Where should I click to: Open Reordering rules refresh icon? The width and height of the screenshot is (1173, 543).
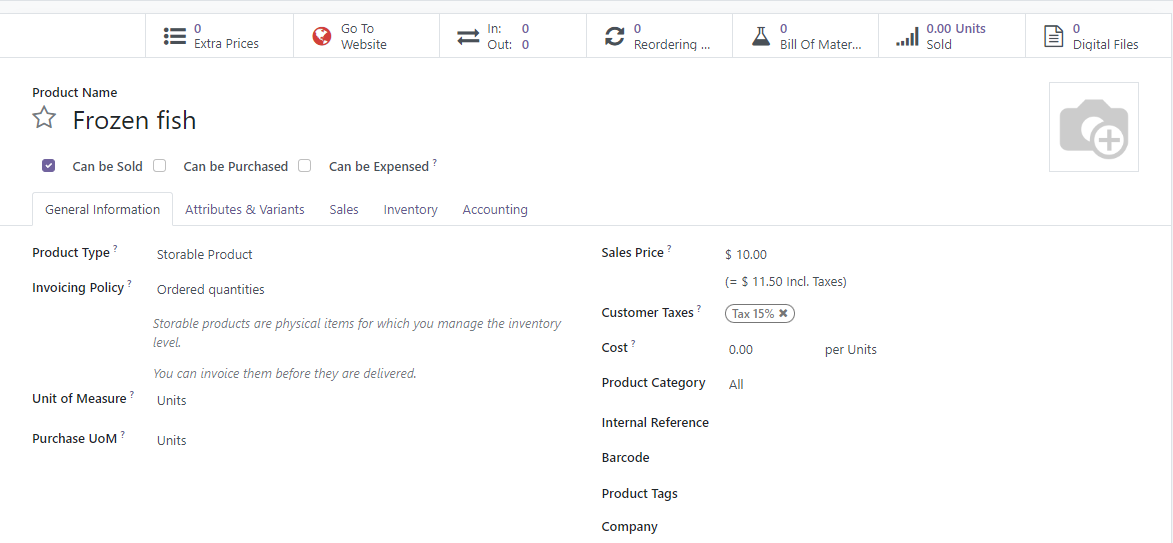(614, 36)
